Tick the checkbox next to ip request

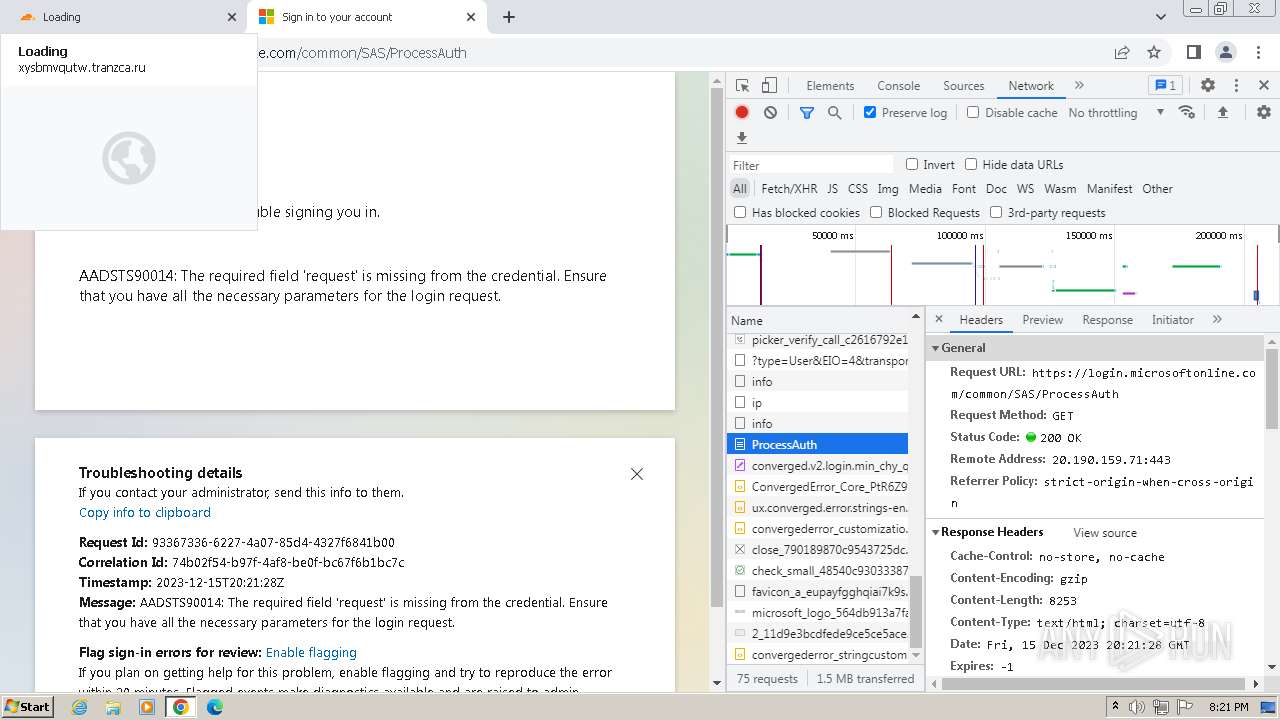click(740, 403)
